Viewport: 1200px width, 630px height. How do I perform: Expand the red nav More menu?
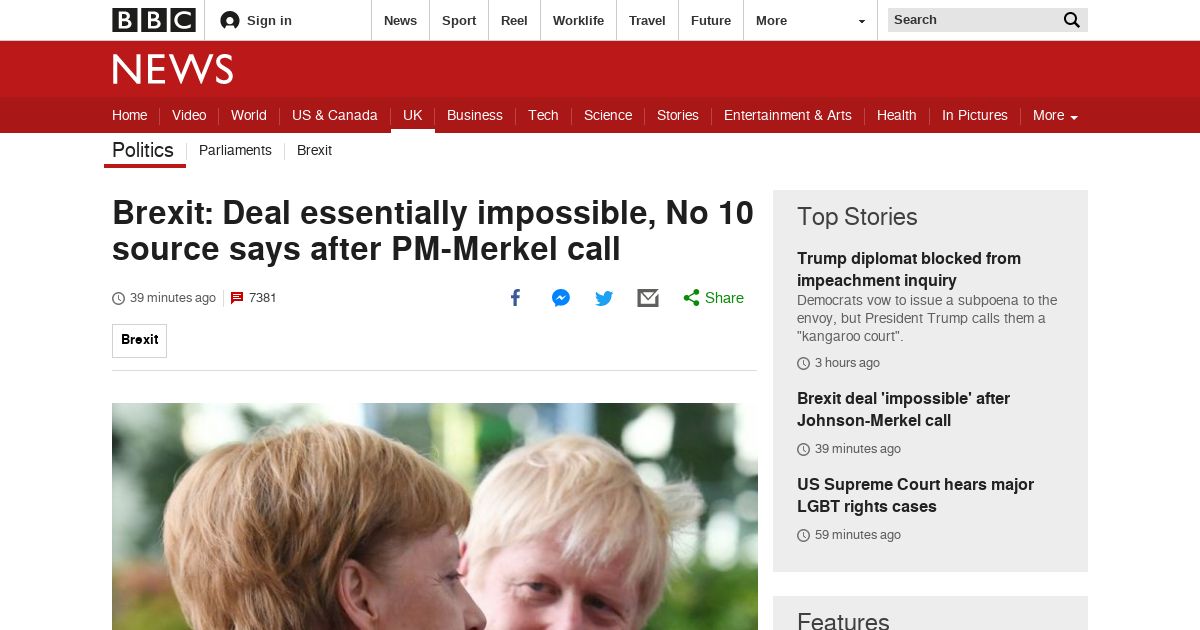pos(1055,115)
